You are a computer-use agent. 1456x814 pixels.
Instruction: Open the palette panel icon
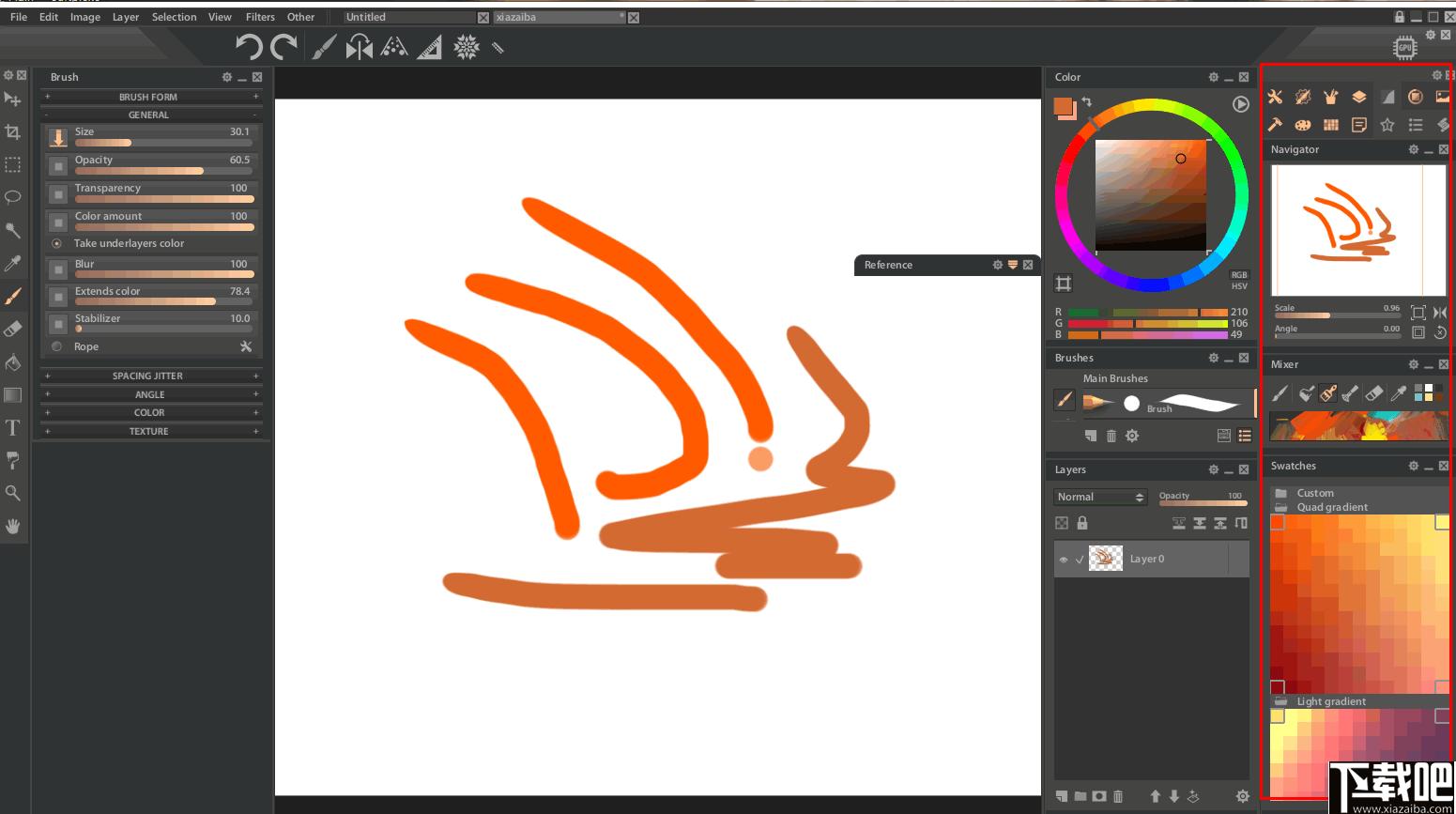click(1303, 125)
